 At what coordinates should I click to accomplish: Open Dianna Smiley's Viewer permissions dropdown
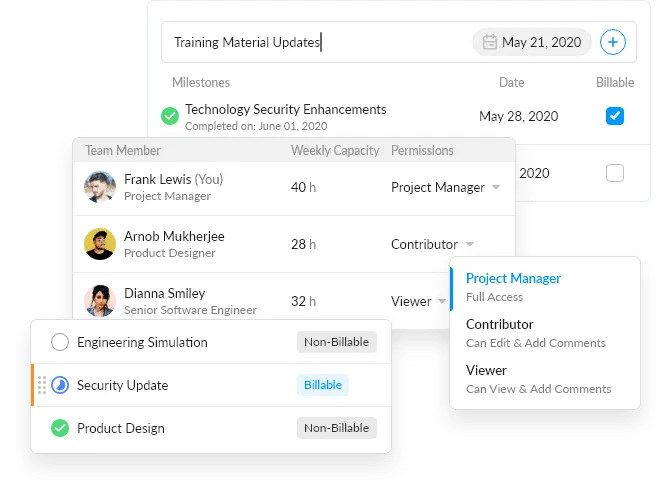pos(419,301)
